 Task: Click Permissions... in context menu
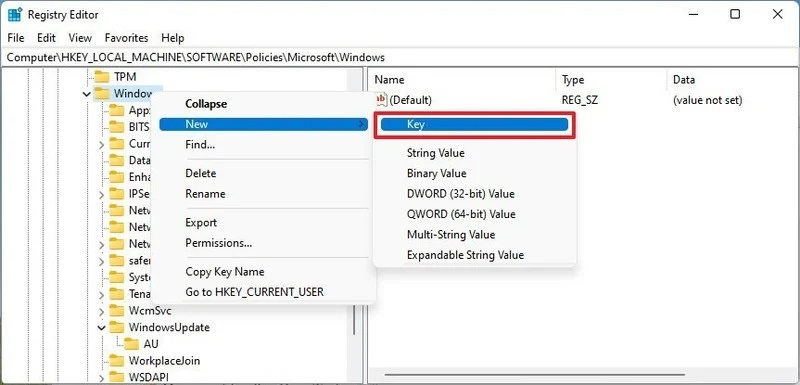pos(218,243)
